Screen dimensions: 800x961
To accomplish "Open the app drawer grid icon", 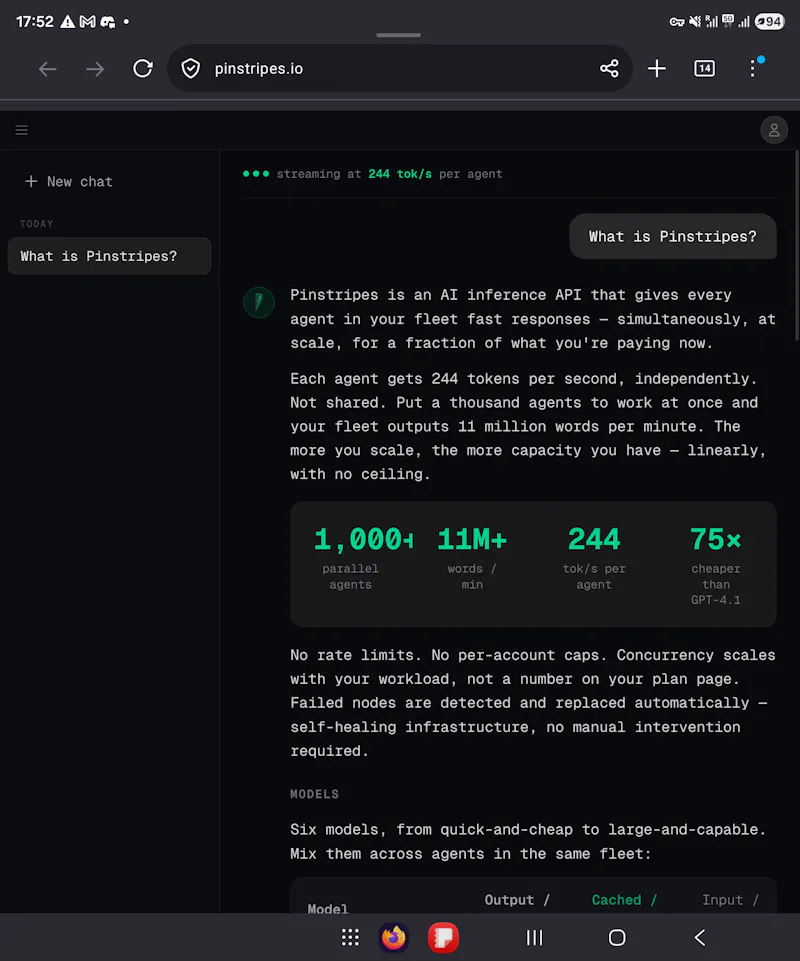I will coord(350,937).
